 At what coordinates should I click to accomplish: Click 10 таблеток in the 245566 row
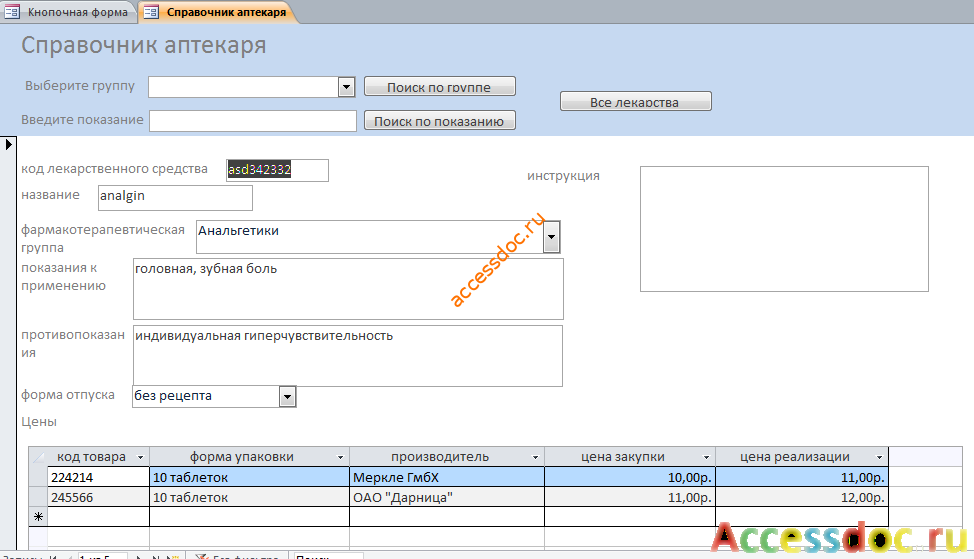(250, 497)
